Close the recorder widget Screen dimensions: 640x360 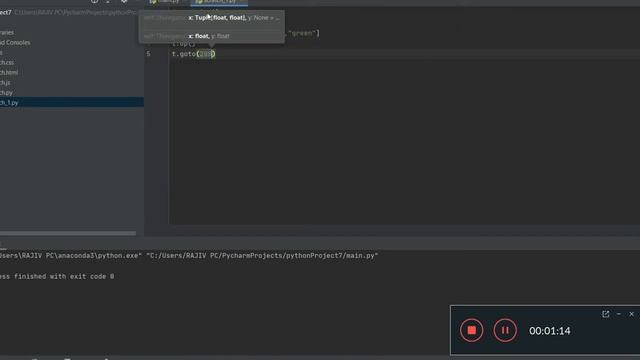tap(631, 314)
